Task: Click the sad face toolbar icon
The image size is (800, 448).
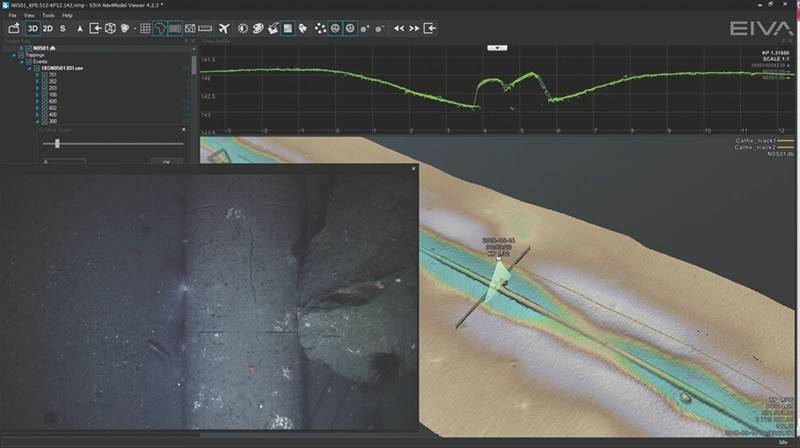Action: 350,29
